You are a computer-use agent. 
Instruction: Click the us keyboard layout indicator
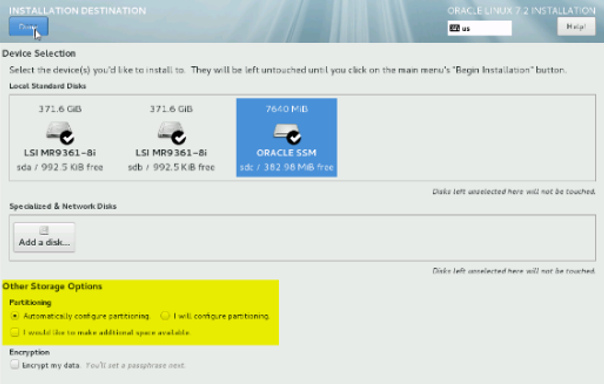(480, 28)
